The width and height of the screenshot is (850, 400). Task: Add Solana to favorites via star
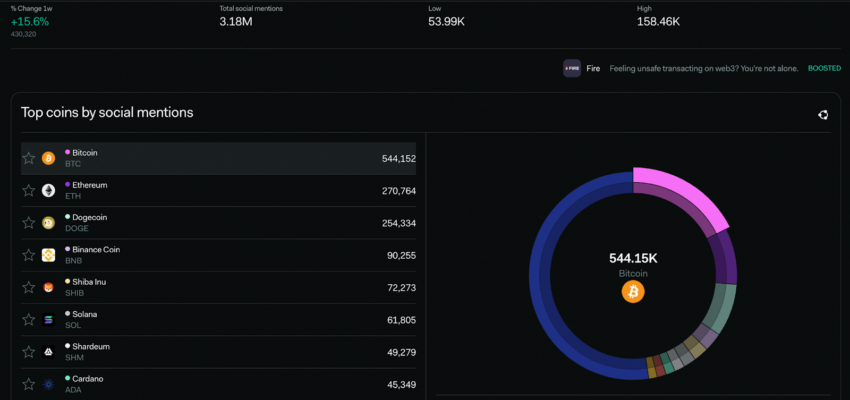click(x=29, y=319)
